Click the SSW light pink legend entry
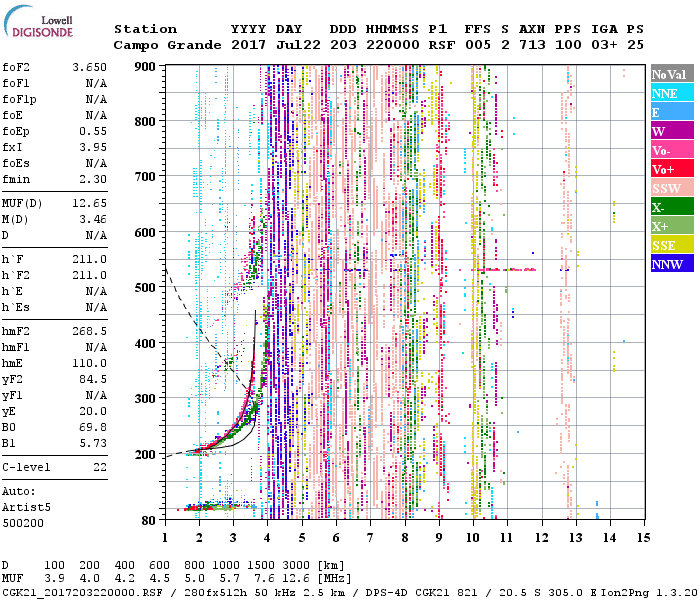This screenshot has height=600, width=700. point(671,188)
